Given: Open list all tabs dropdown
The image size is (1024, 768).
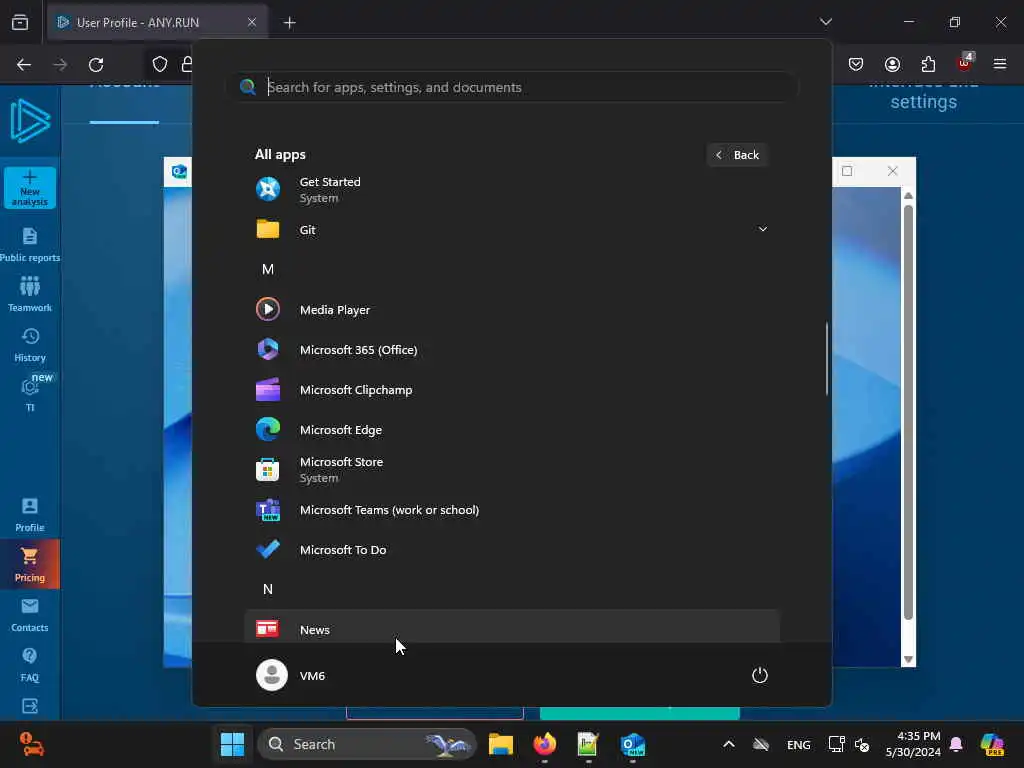Looking at the screenshot, I should click(825, 22).
